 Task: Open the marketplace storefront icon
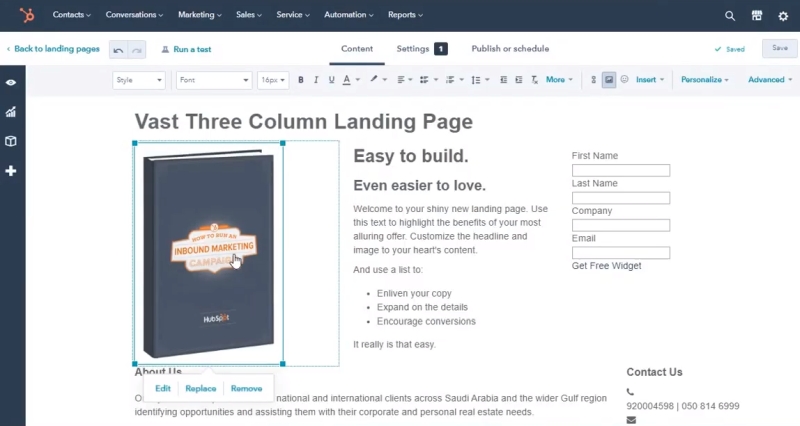point(757,16)
